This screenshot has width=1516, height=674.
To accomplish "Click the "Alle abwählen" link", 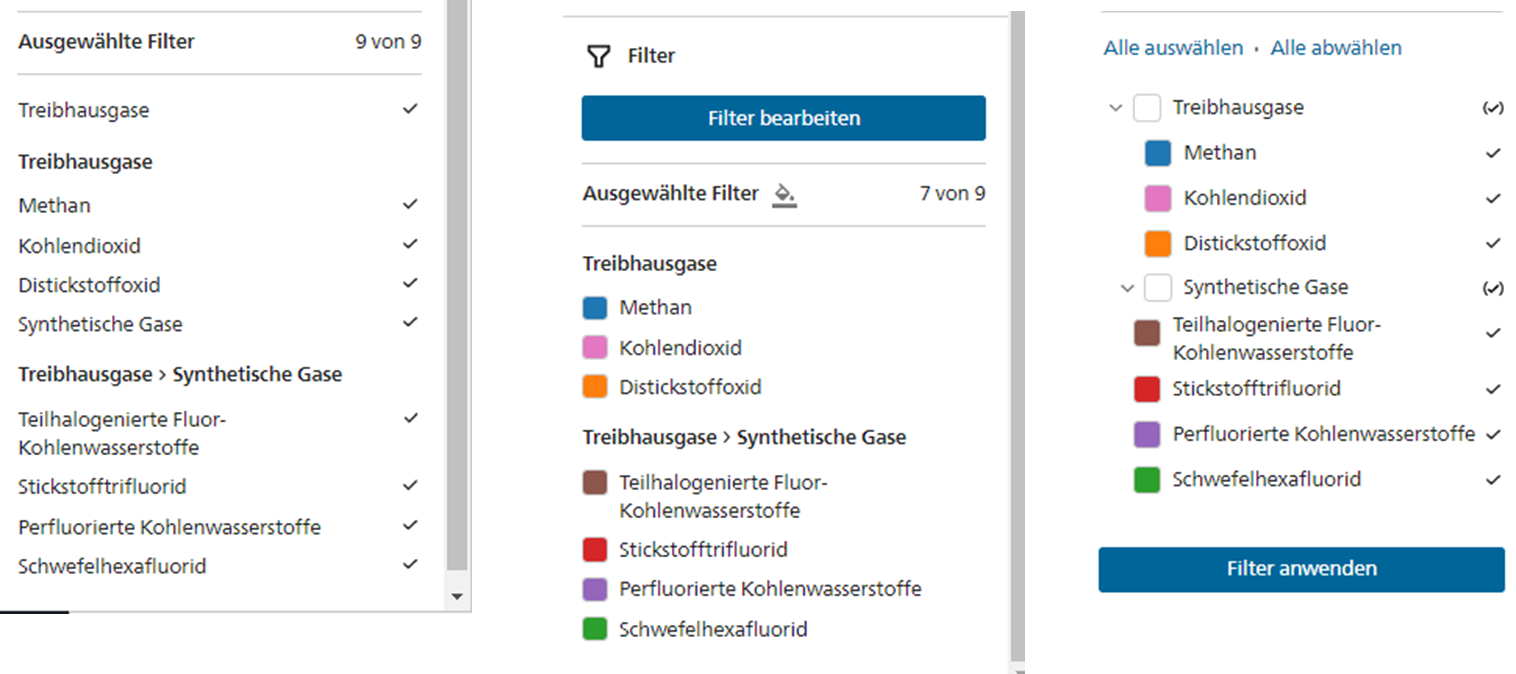I will tap(1336, 47).
